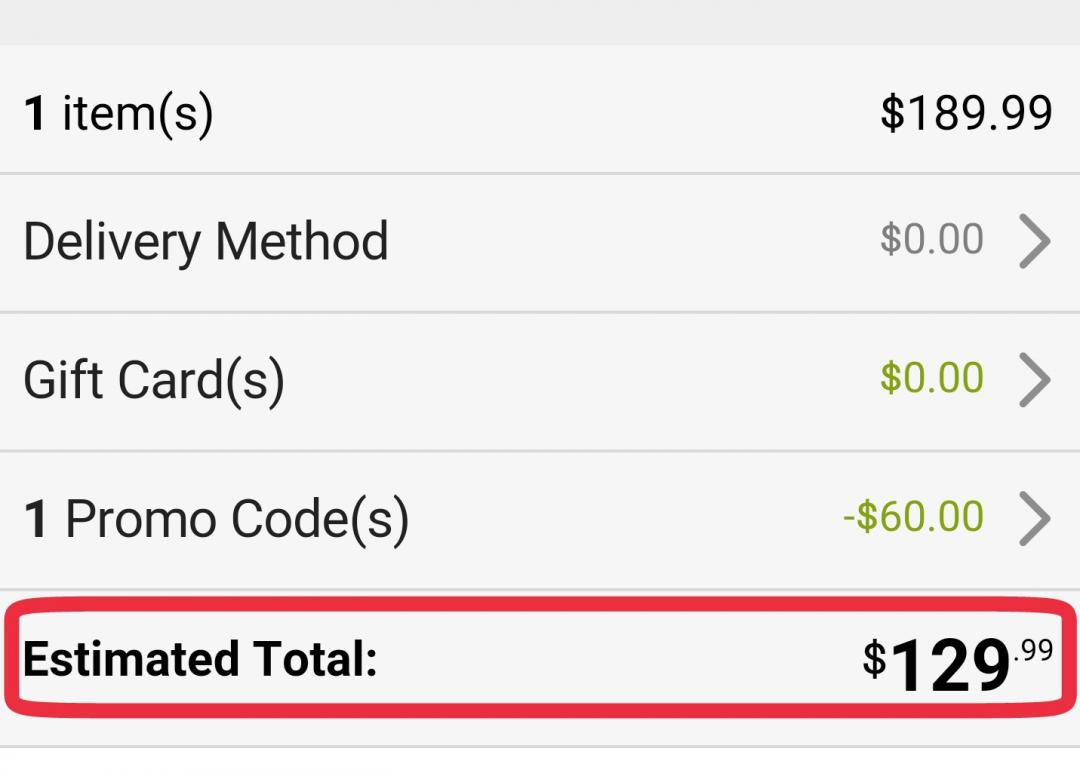This screenshot has width=1080, height=770.
Task: Select the item(s) count label
Action: pos(137,113)
